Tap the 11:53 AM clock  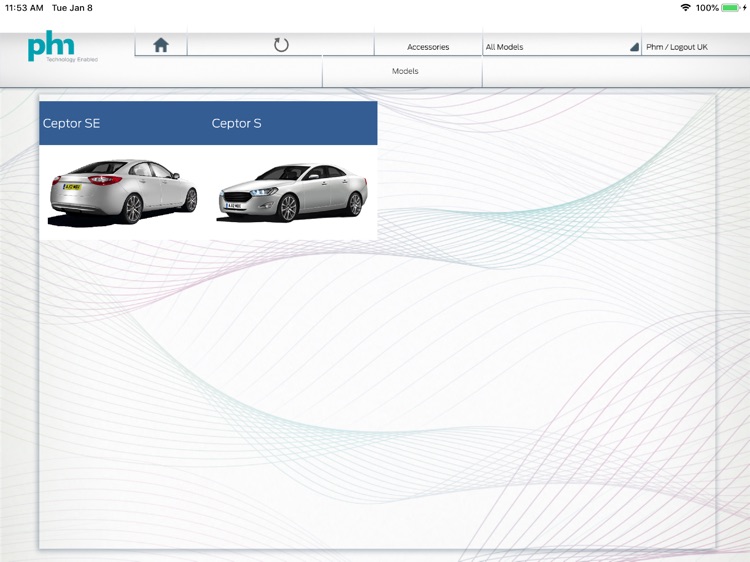pyautogui.click(x=24, y=8)
